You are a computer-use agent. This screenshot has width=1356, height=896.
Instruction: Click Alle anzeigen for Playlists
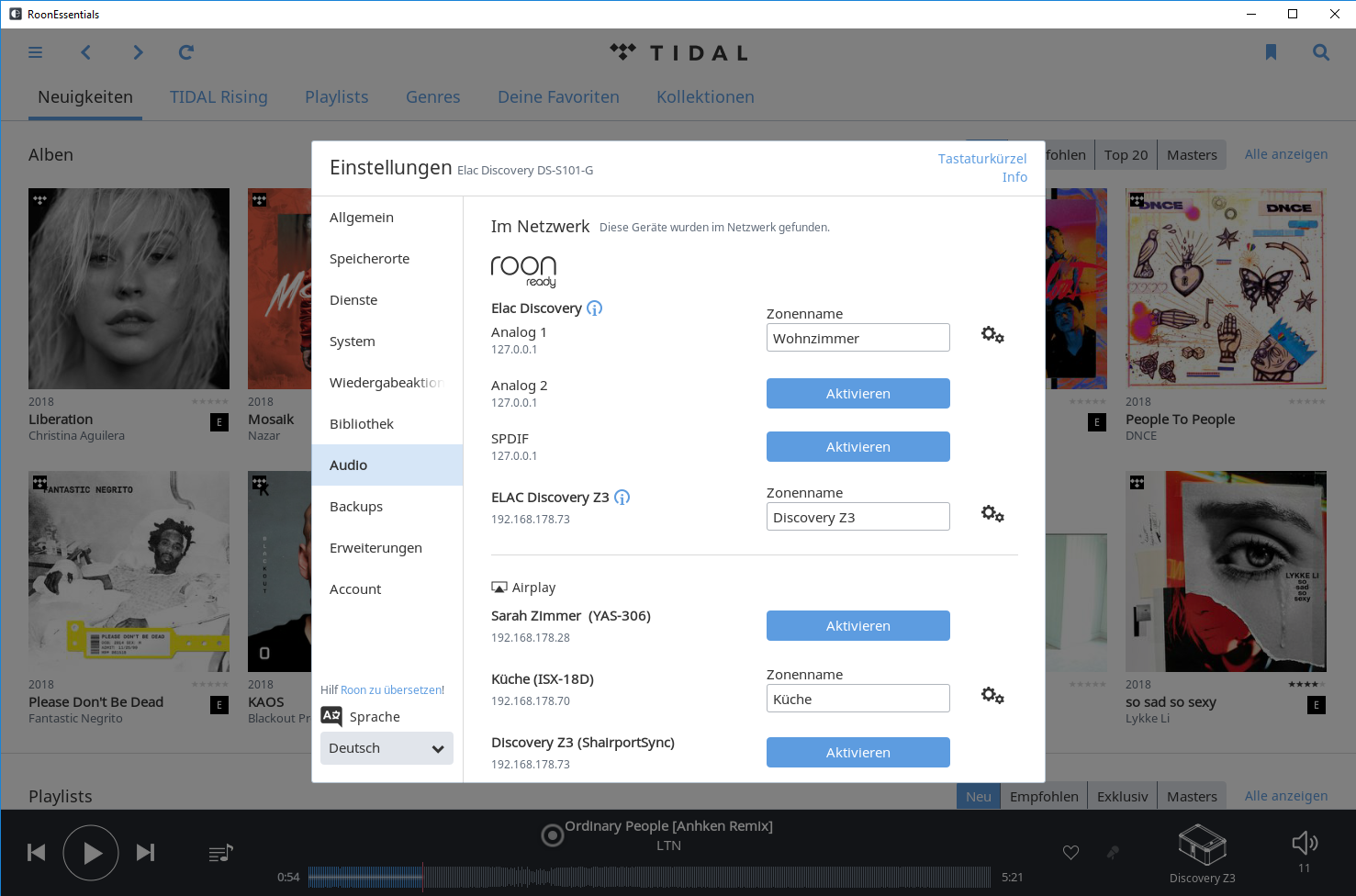[1286, 796]
